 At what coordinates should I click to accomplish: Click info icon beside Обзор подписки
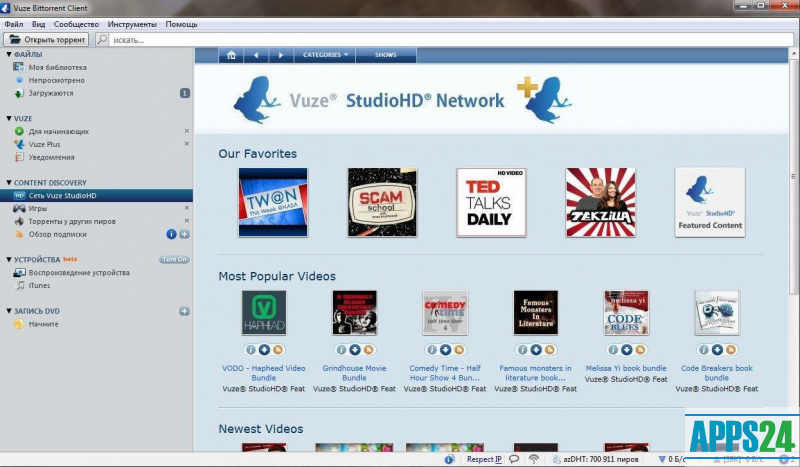pos(171,234)
